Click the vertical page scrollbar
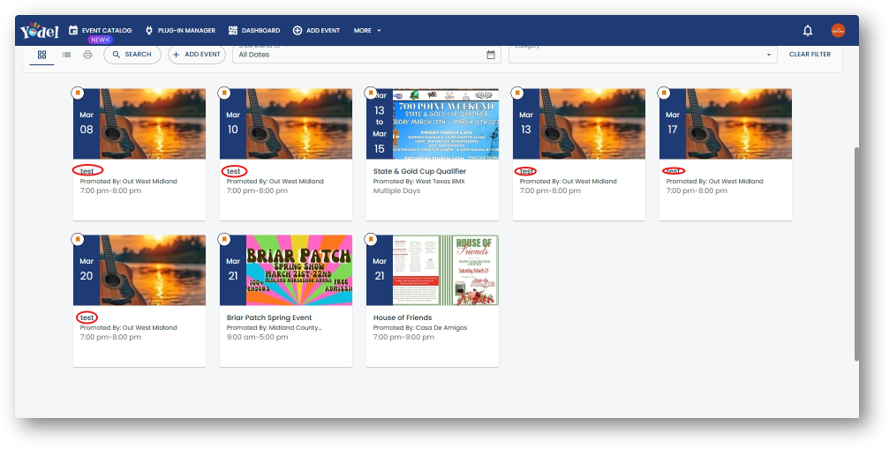The width and height of the screenshot is (890, 449). [857, 254]
